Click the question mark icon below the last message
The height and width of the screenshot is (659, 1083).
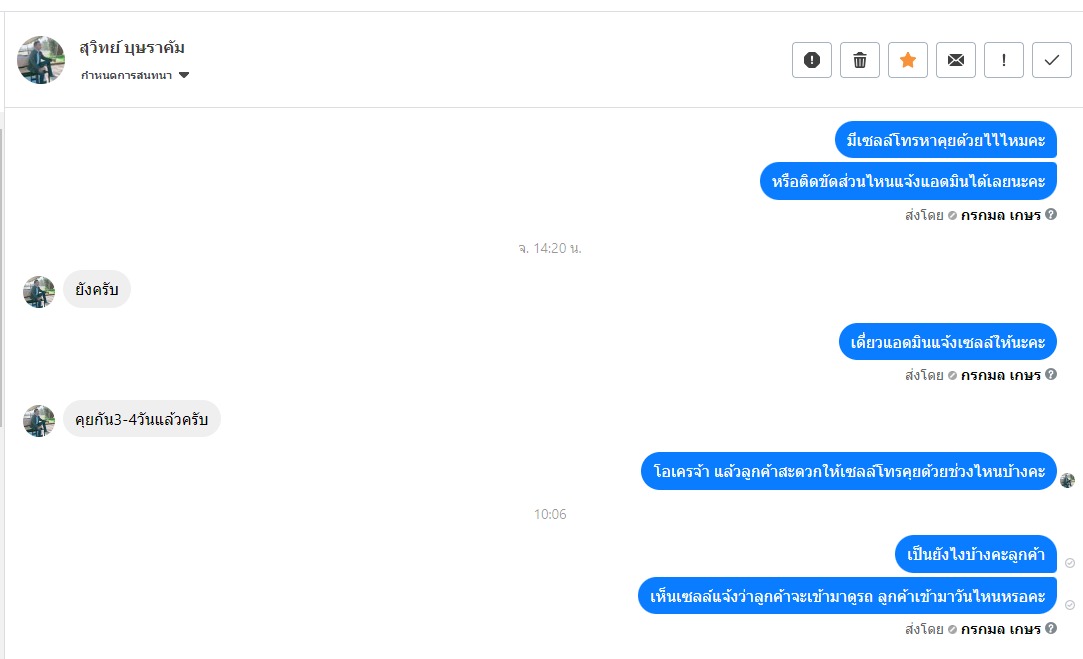[x=1051, y=629]
